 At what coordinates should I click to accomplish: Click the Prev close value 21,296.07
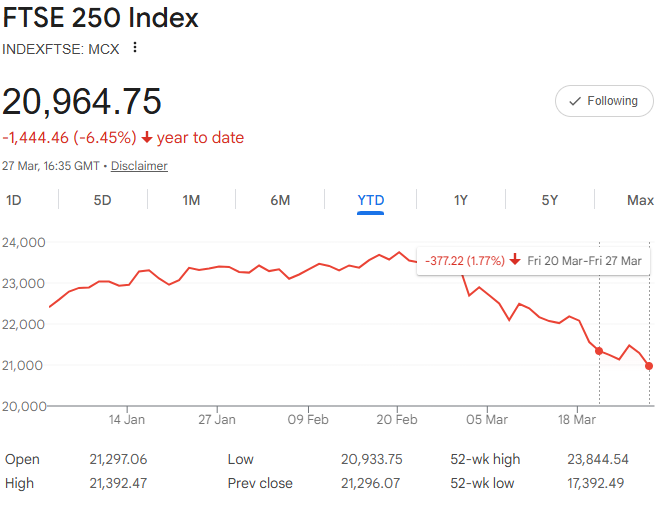click(x=370, y=484)
